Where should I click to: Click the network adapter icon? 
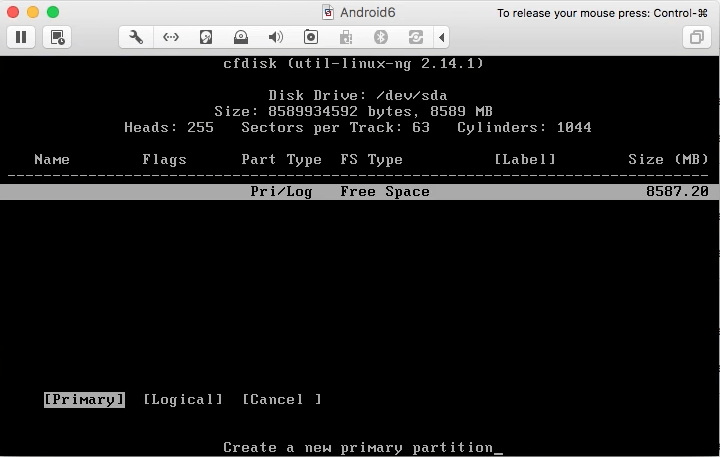tap(171, 37)
